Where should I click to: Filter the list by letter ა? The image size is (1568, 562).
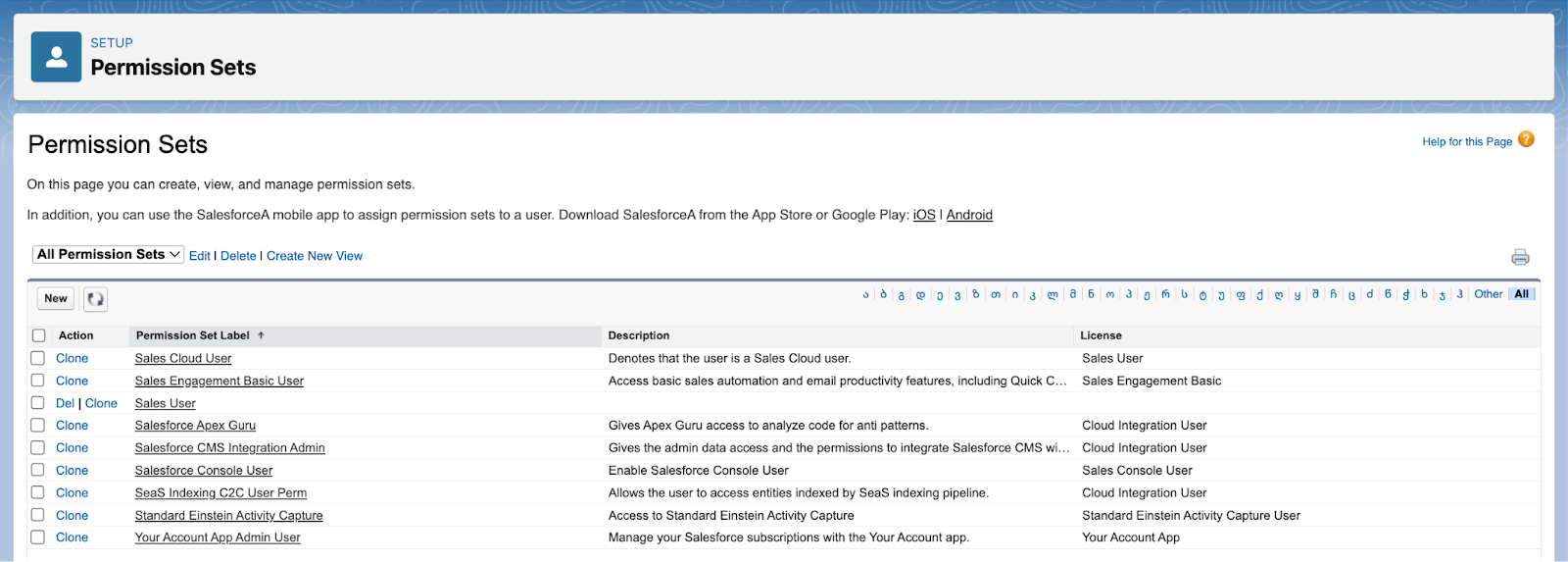[865, 294]
